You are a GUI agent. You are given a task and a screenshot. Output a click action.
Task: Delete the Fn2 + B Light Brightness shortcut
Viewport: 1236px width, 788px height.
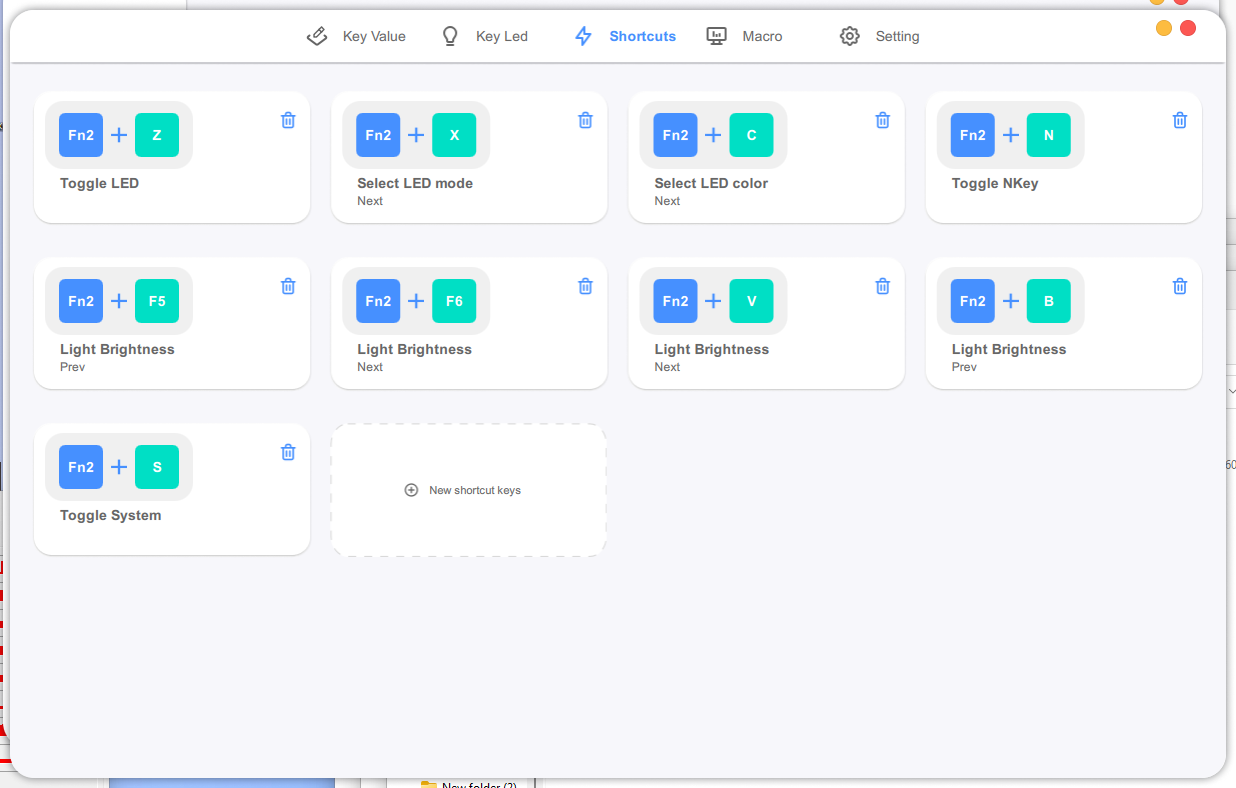pos(1179,286)
